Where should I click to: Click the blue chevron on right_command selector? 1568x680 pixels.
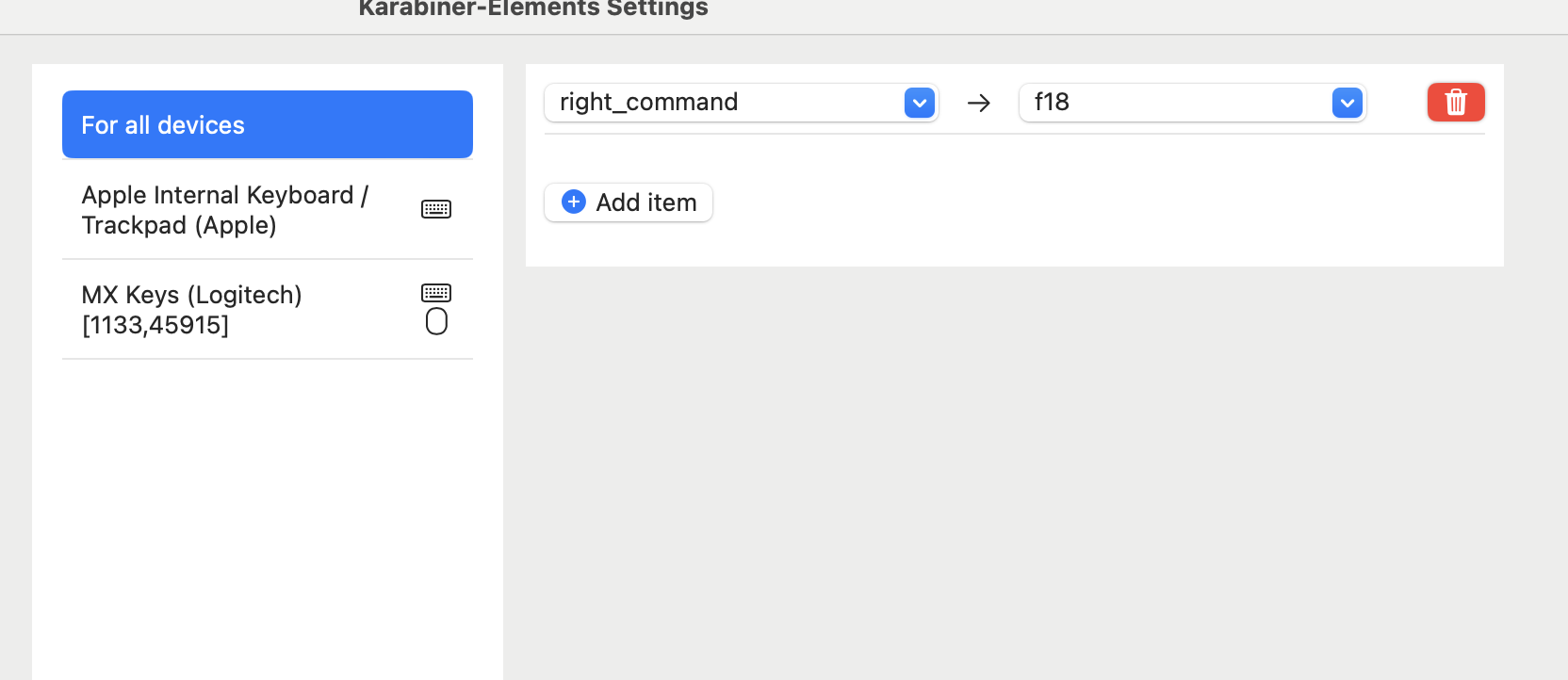(x=920, y=103)
